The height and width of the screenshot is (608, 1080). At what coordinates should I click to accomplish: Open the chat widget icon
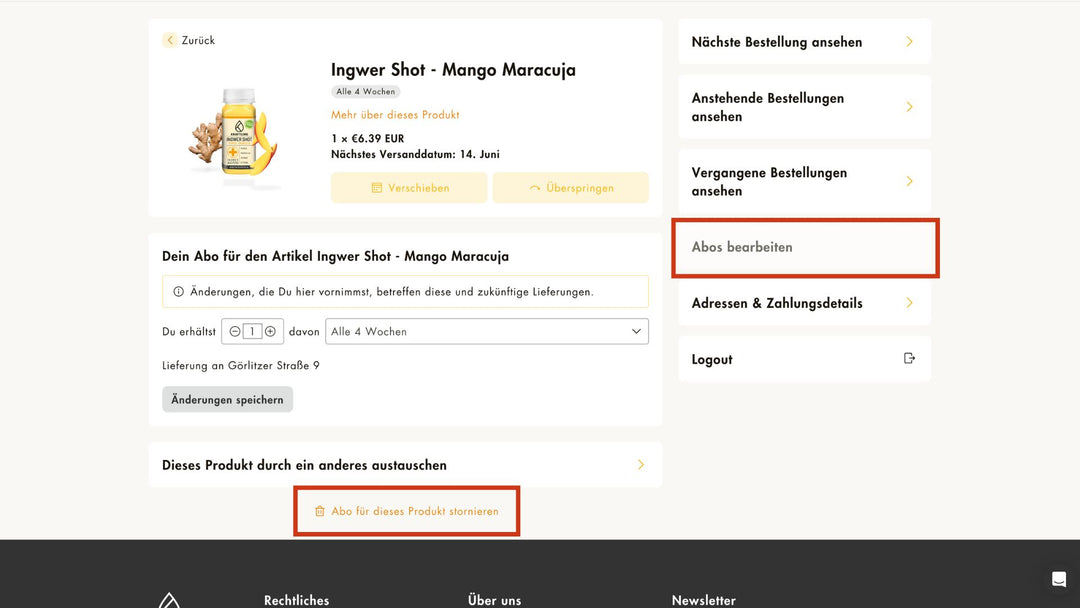click(x=1058, y=580)
